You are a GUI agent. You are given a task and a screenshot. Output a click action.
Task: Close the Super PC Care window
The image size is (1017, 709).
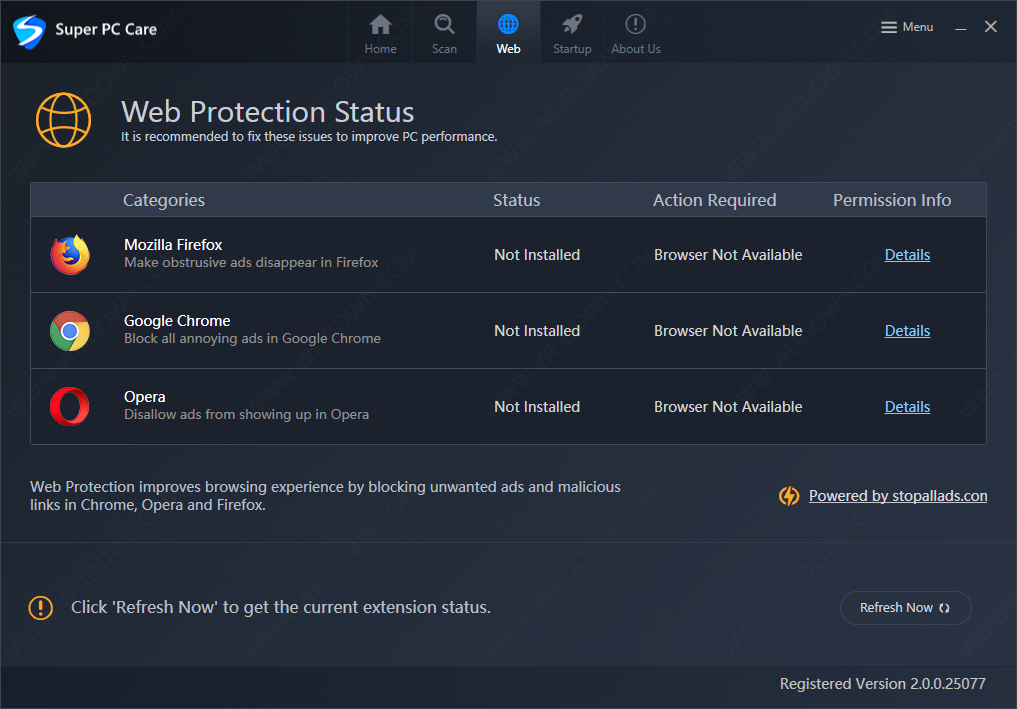990,27
